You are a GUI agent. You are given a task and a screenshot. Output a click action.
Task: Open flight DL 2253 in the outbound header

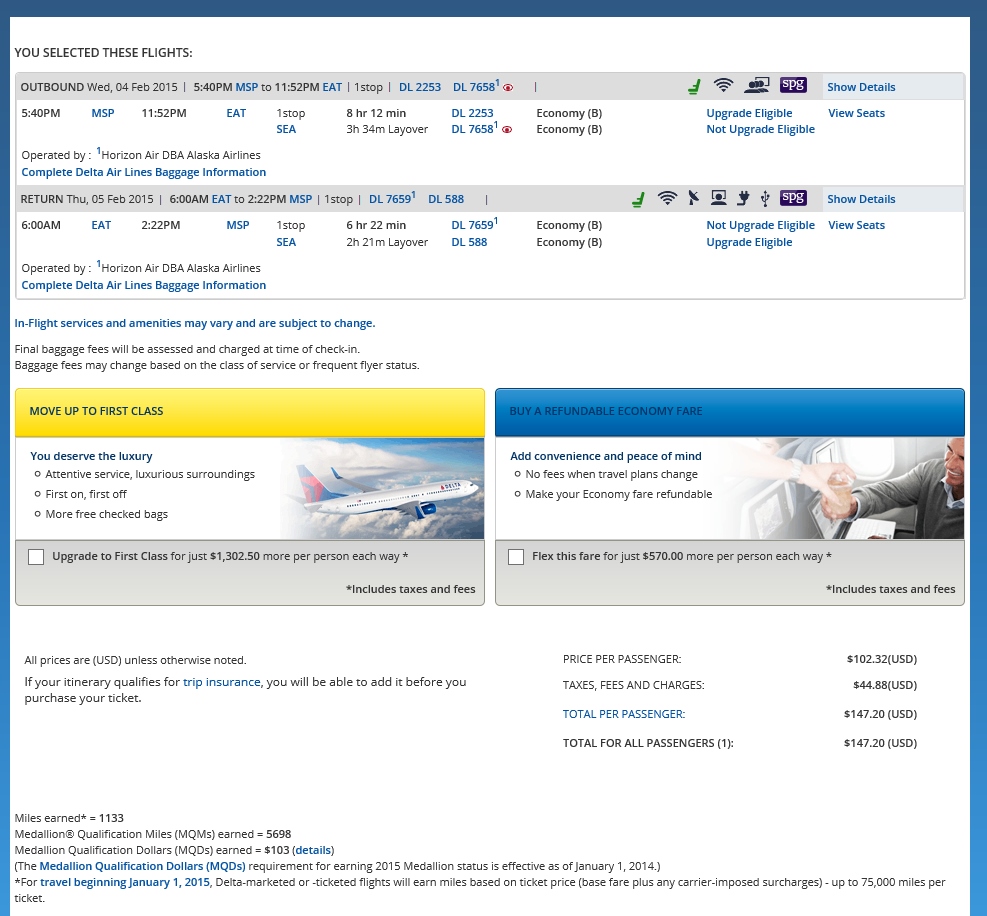click(420, 87)
